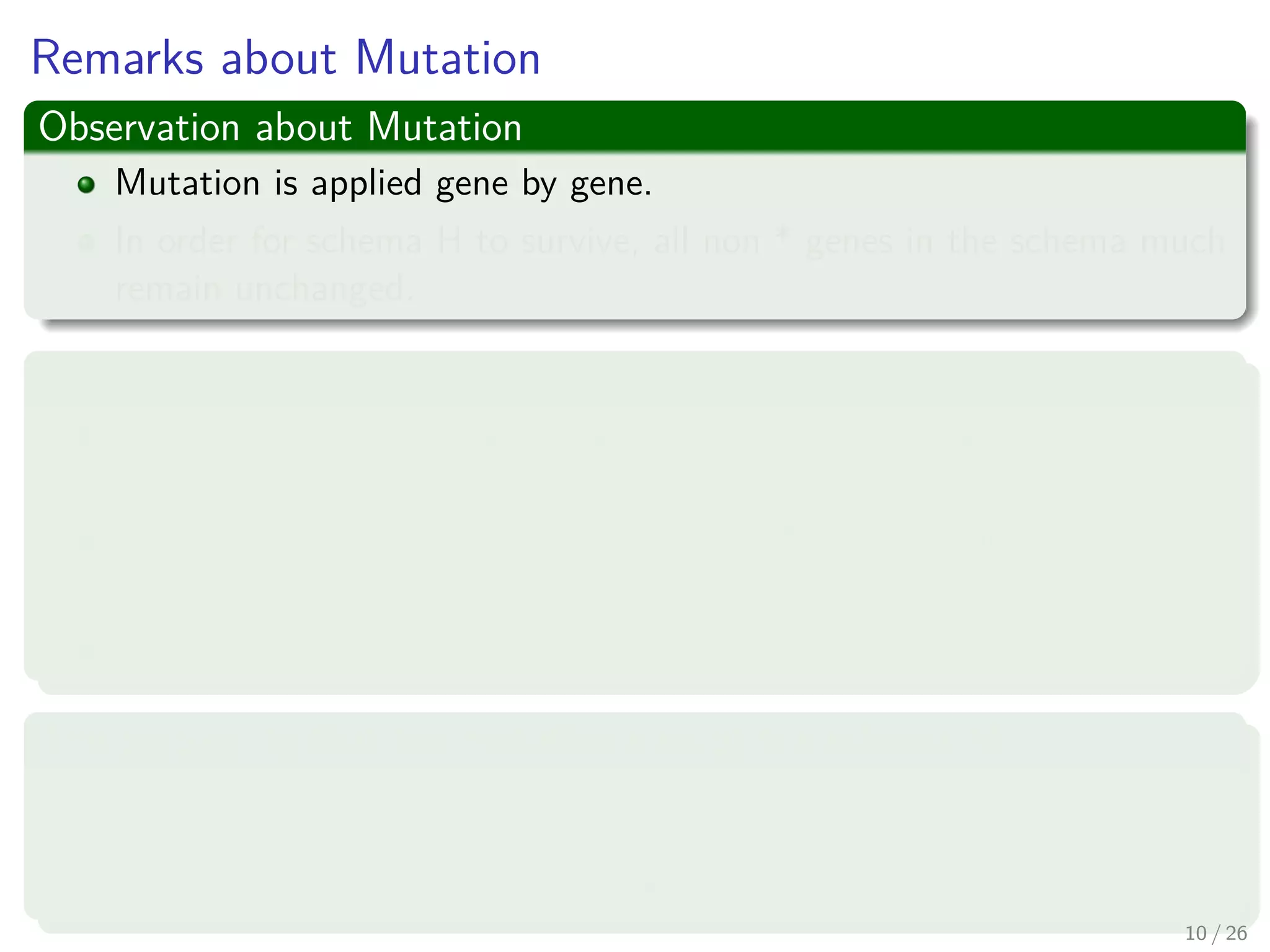
Task: Click the word 'Remarks' in the title
Action: click(117, 58)
